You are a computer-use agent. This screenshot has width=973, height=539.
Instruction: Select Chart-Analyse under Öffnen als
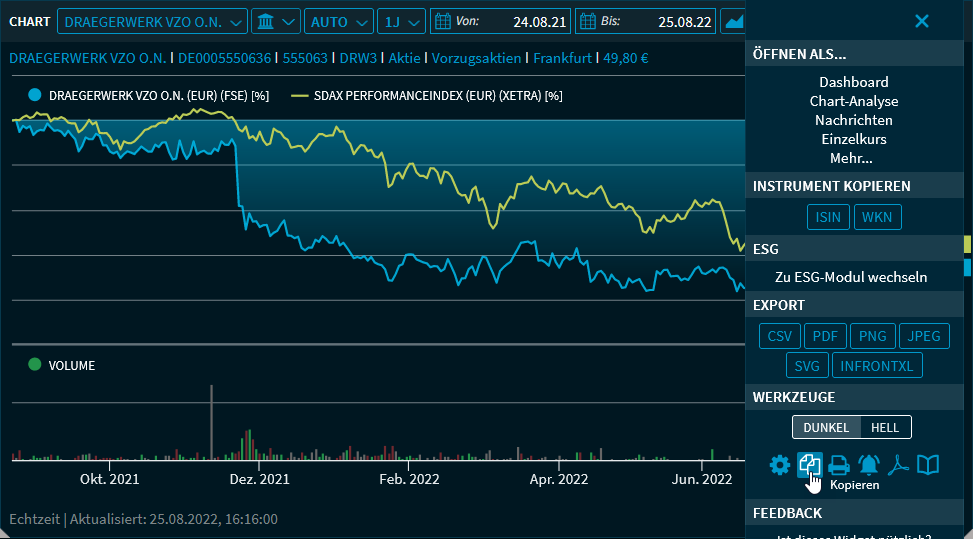853,101
